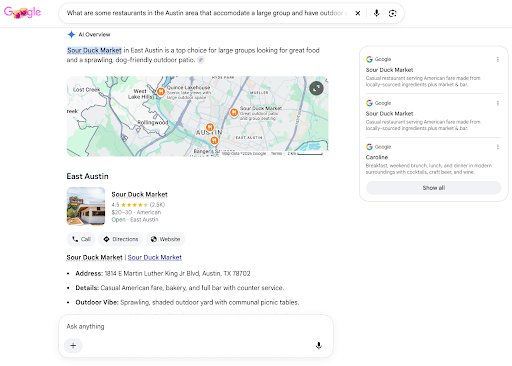This screenshot has height=366, width=512.
Task: Start voice input in the Ask anything box
Action: click(x=319, y=345)
